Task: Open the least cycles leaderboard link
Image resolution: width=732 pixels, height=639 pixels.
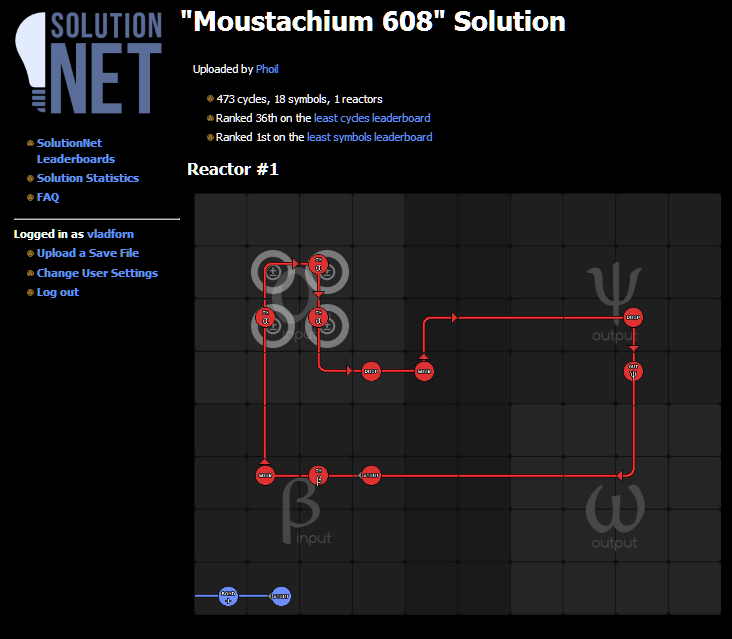Action: 372,118
